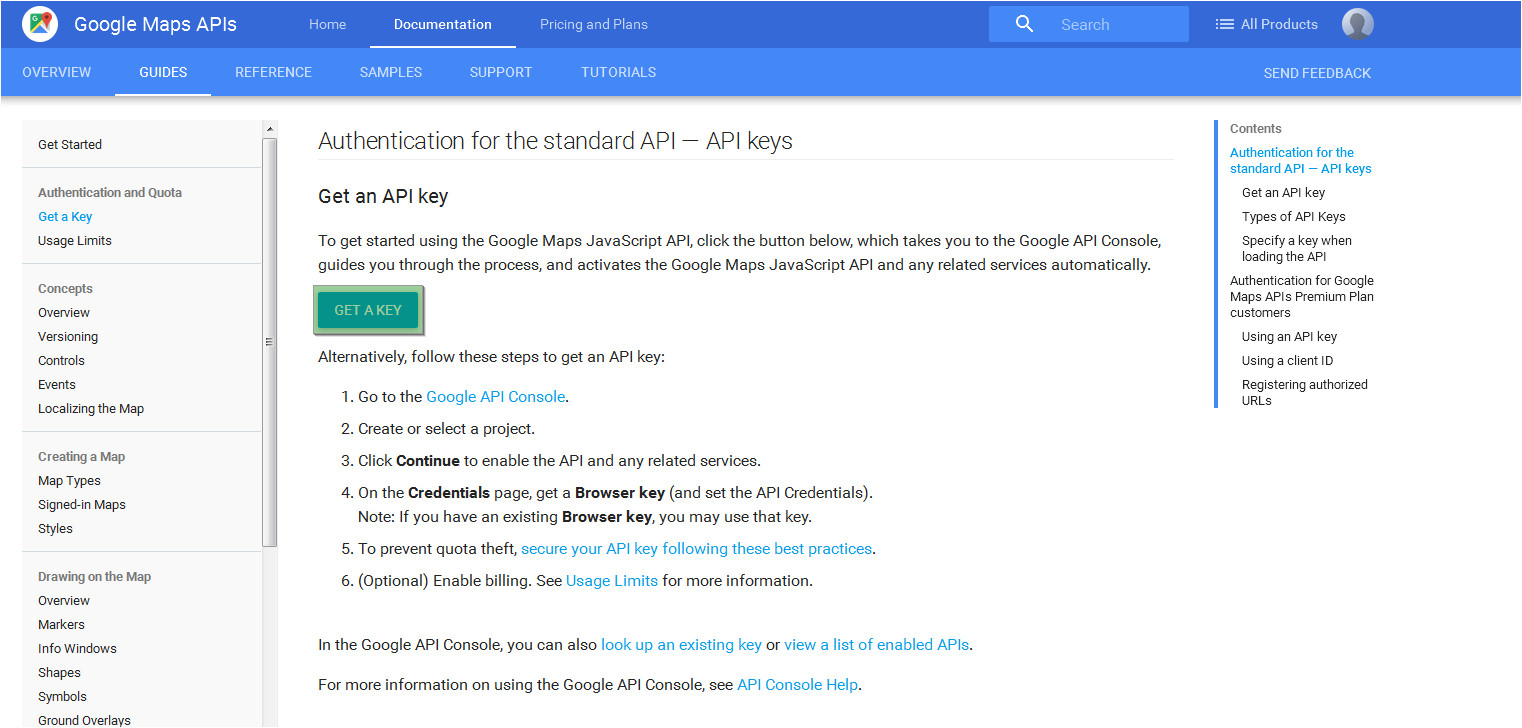Click the GET A KEY button

368,310
